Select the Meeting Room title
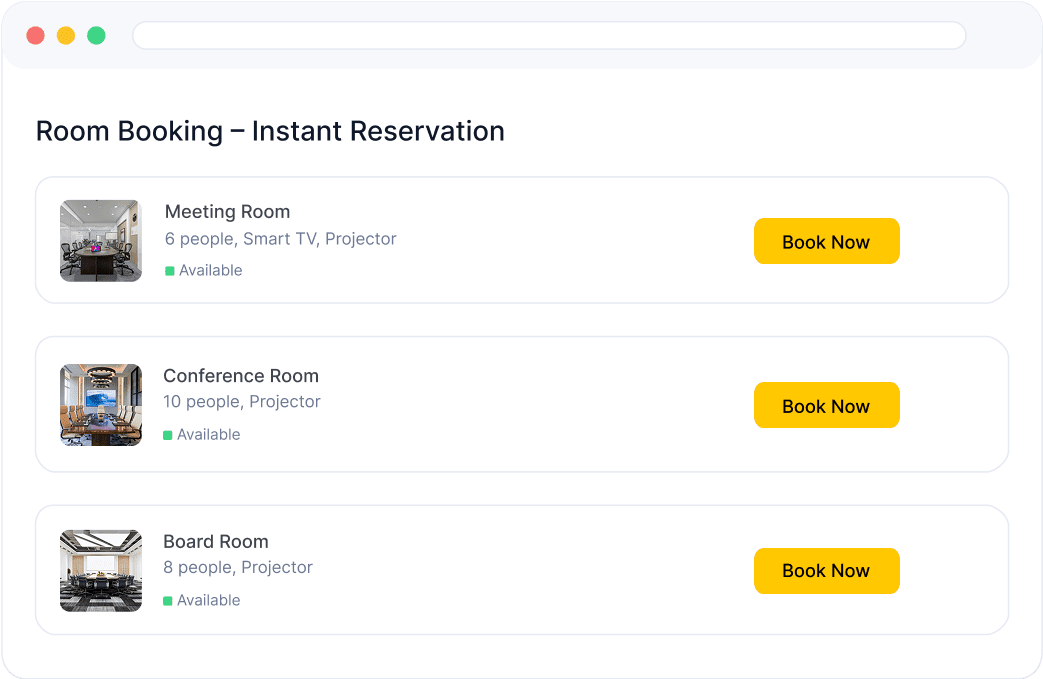This screenshot has width=1043, height=679. tap(227, 211)
